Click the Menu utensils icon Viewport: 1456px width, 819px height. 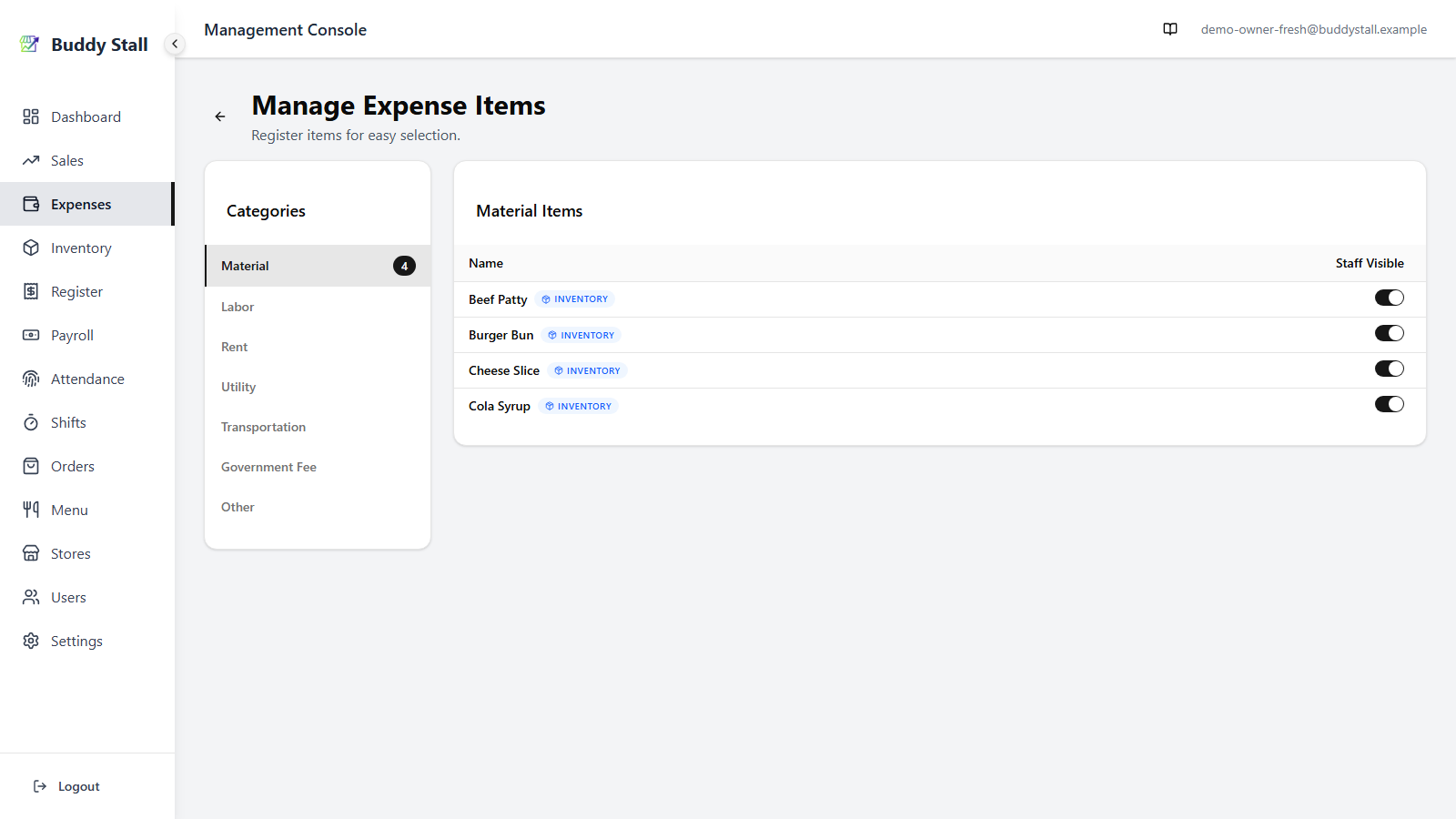[x=31, y=510]
